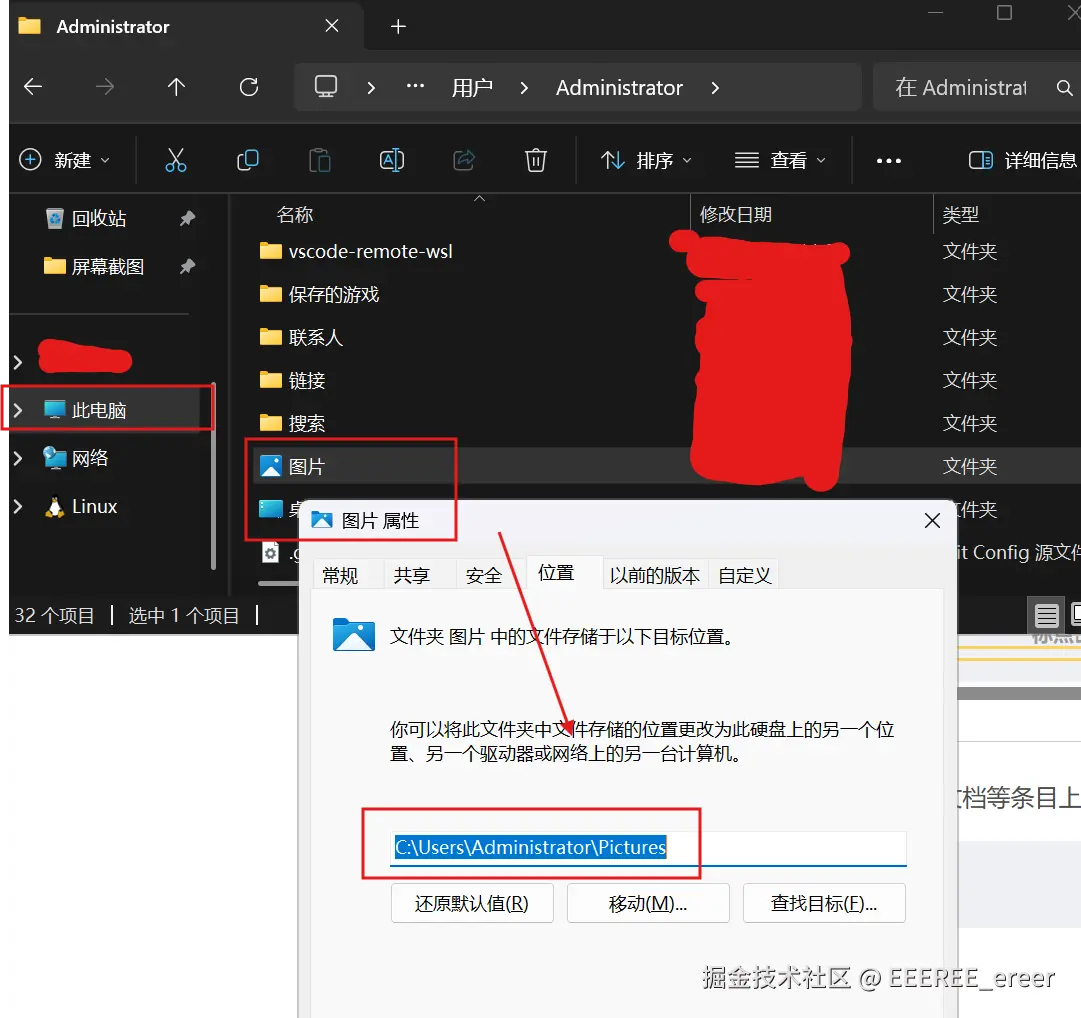
Task: Click the path field C:\Users\Administrator\Pictures
Action: click(x=648, y=848)
